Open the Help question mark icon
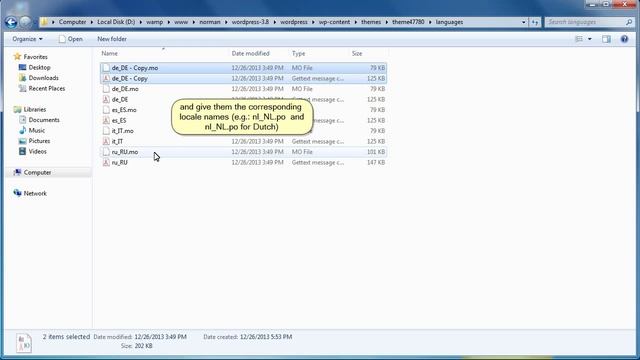Screen dimensions: 640x360 (624, 39)
